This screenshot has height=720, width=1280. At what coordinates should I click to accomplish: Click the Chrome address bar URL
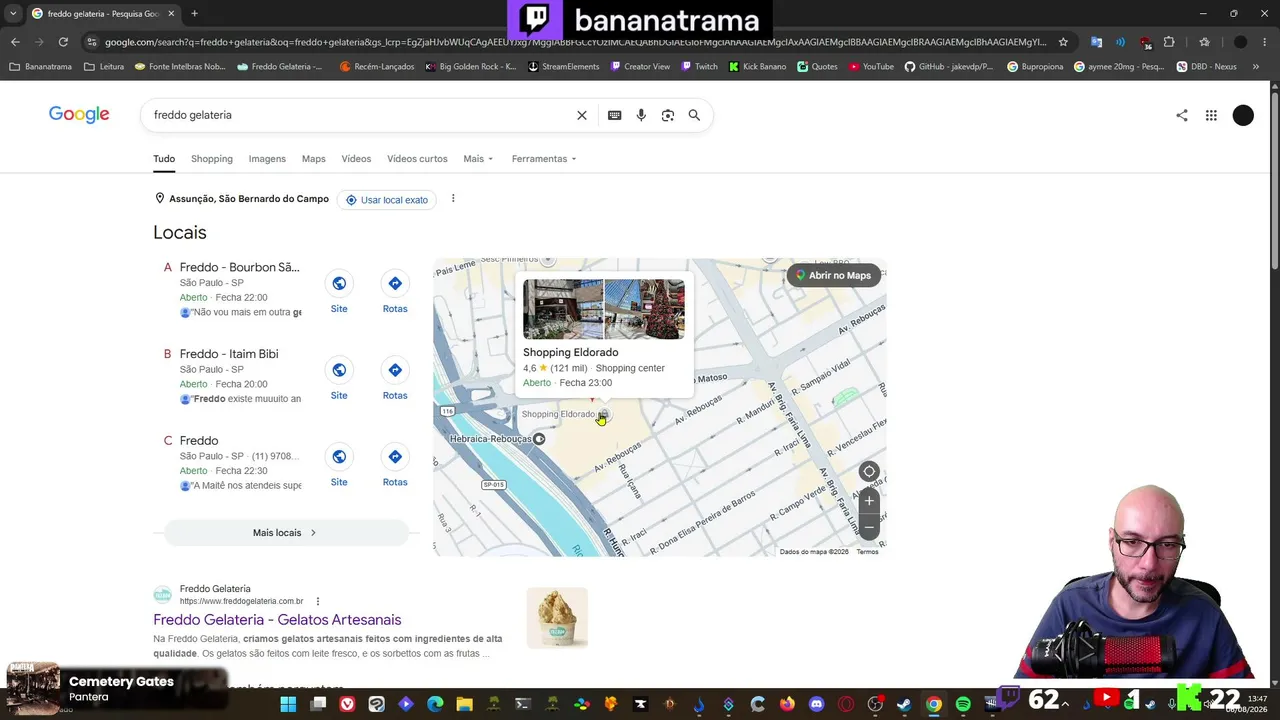pyautogui.click(x=575, y=42)
